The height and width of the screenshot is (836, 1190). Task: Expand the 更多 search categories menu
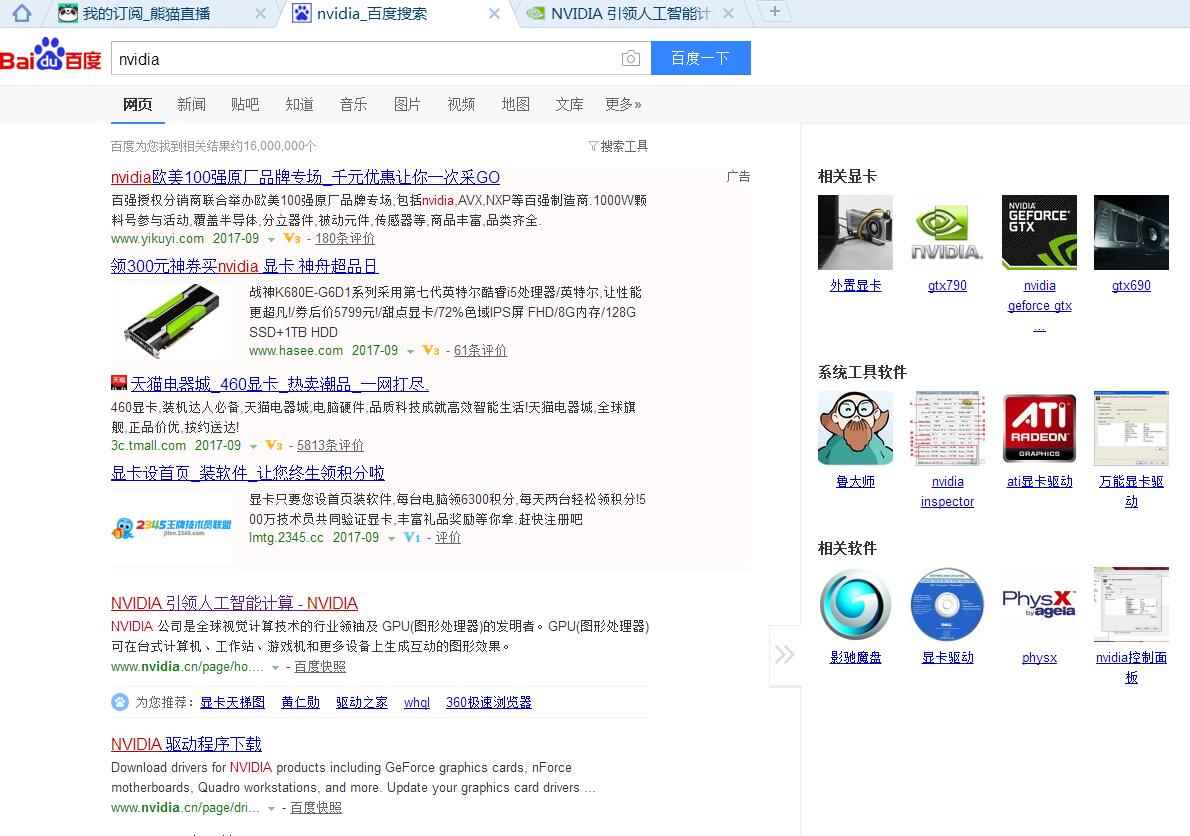pos(623,104)
